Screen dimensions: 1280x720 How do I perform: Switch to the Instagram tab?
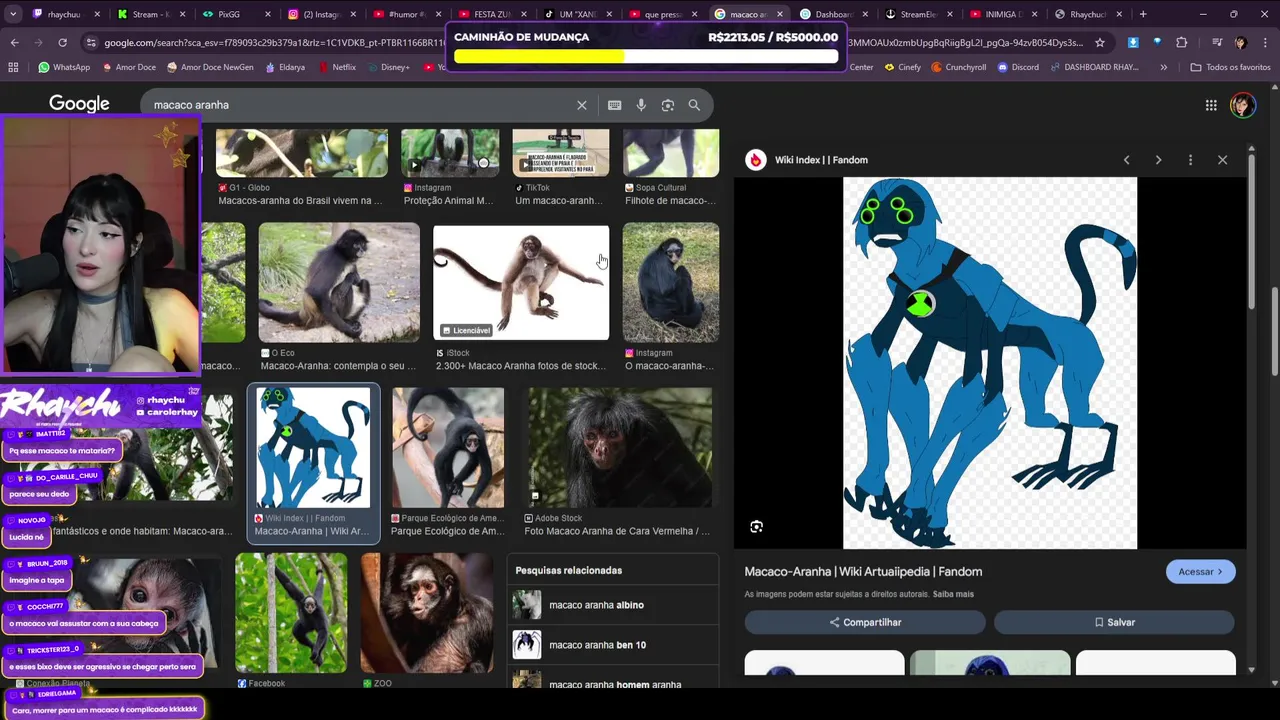(x=320, y=14)
